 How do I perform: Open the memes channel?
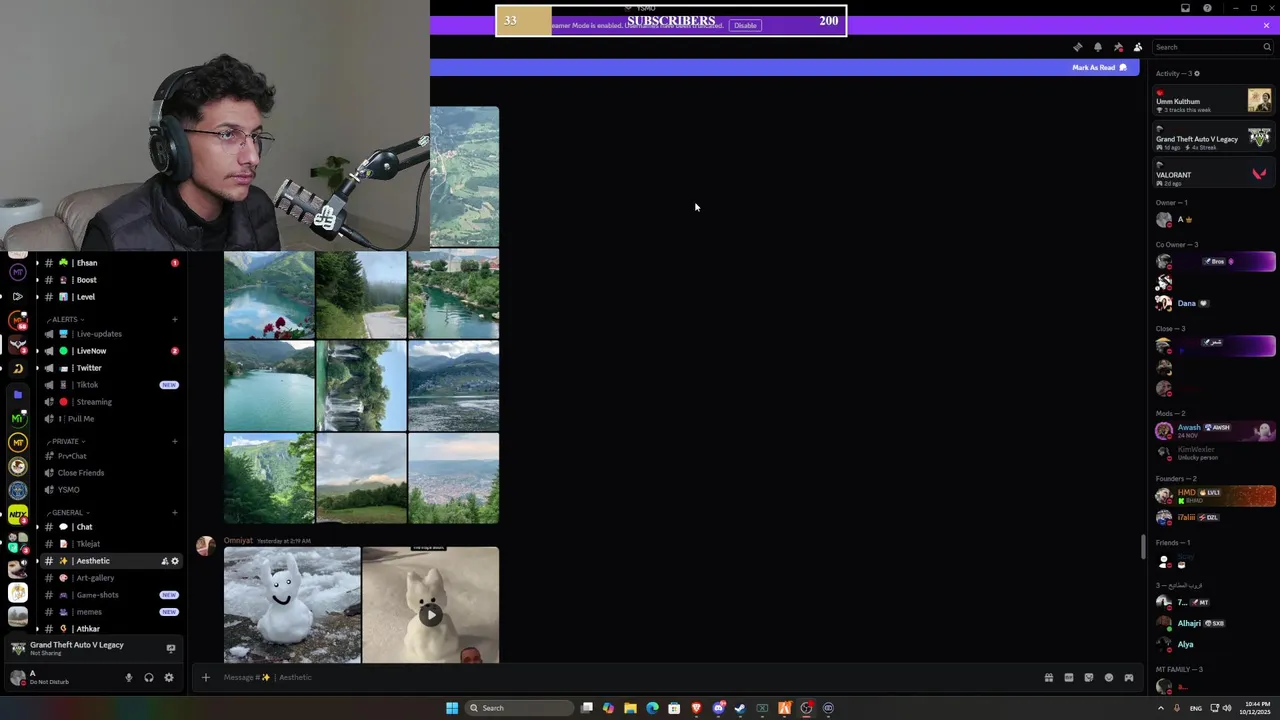point(110,612)
